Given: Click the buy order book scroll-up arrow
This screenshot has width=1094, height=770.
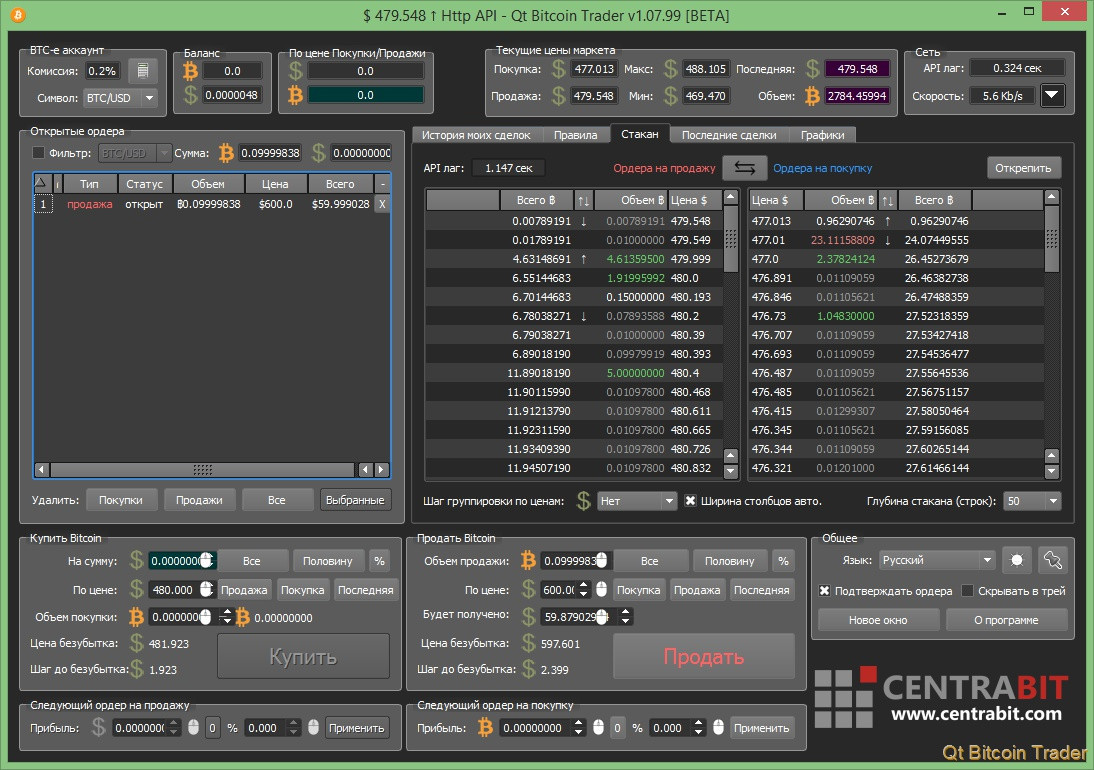Looking at the screenshot, I should [1051, 197].
